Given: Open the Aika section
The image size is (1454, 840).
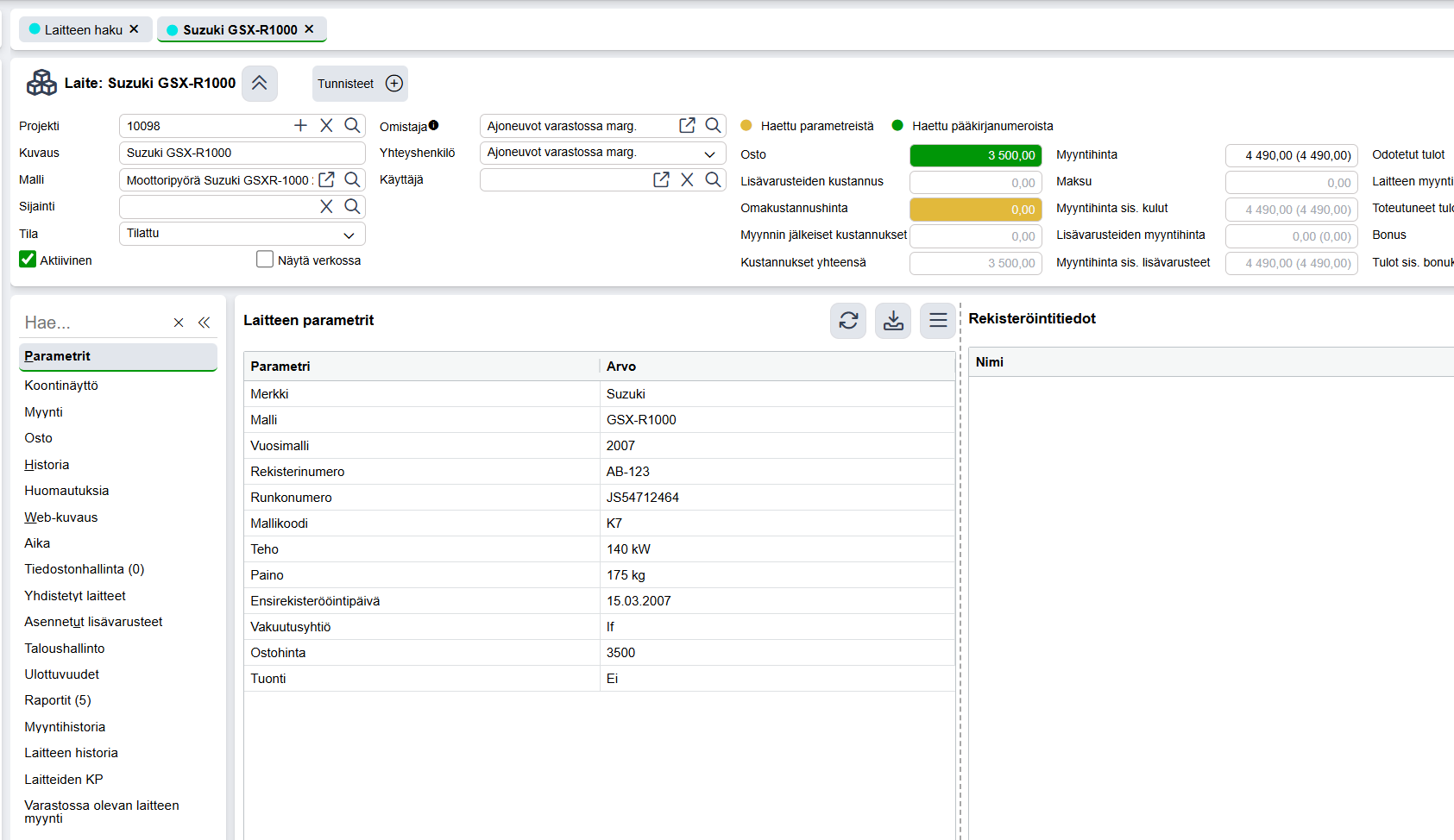Looking at the screenshot, I should coord(37,543).
